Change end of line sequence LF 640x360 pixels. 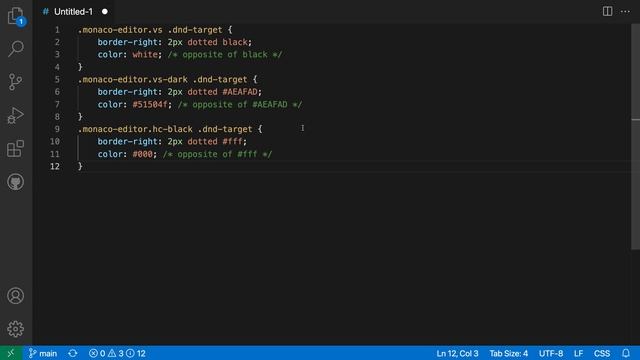point(578,353)
